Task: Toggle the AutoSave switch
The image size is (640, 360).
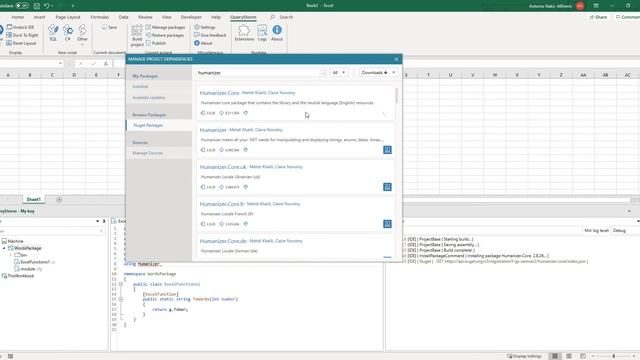Action: coord(22,6)
